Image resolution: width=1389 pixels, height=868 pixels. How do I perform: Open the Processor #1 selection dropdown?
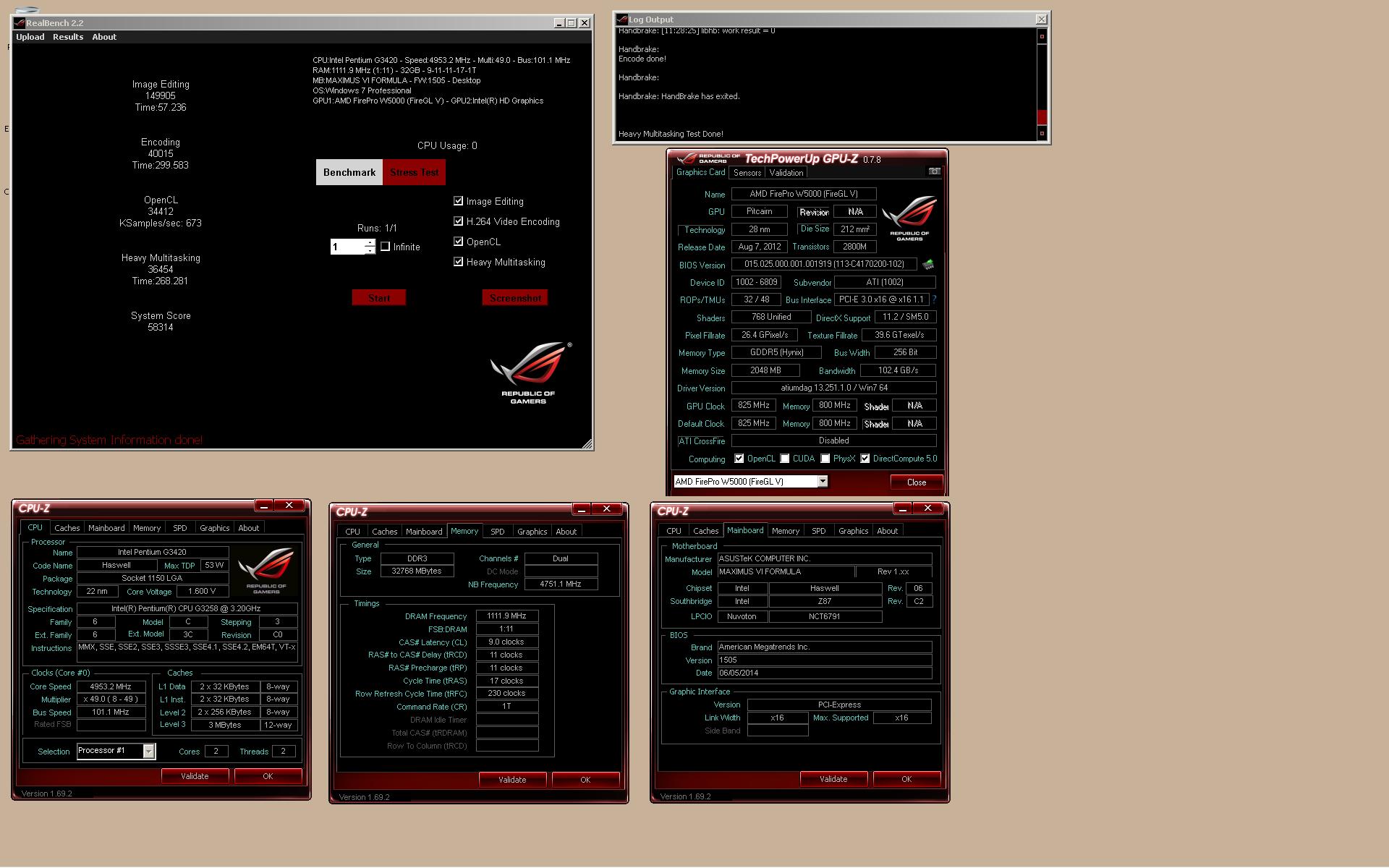coord(148,752)
